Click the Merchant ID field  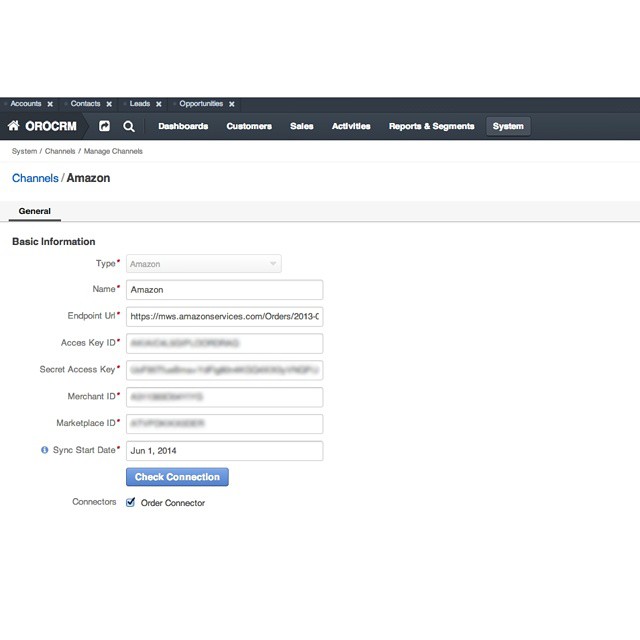tap(224, 397)
